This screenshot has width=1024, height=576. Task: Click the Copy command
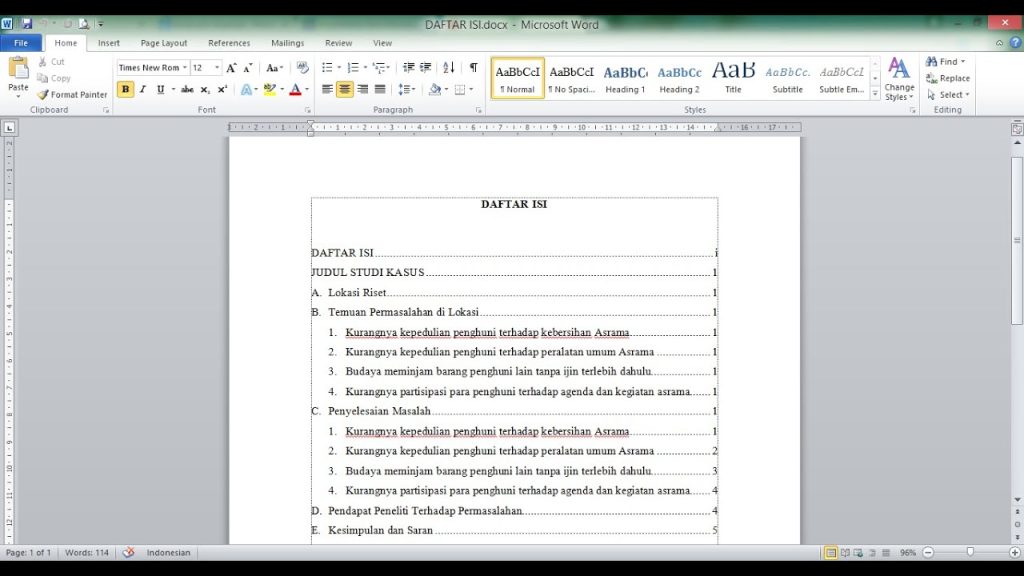pos(54,78)
